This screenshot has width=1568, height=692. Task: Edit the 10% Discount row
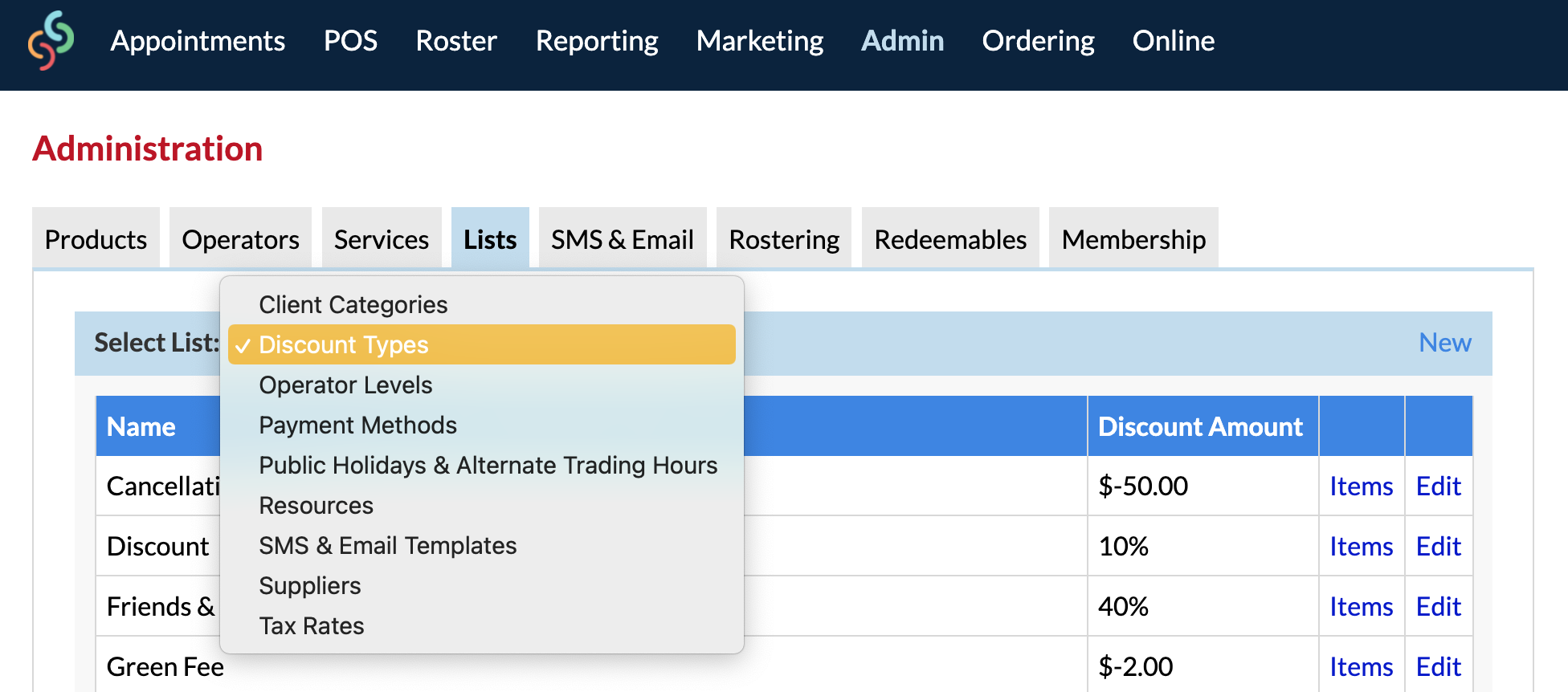click(1438, 546)
